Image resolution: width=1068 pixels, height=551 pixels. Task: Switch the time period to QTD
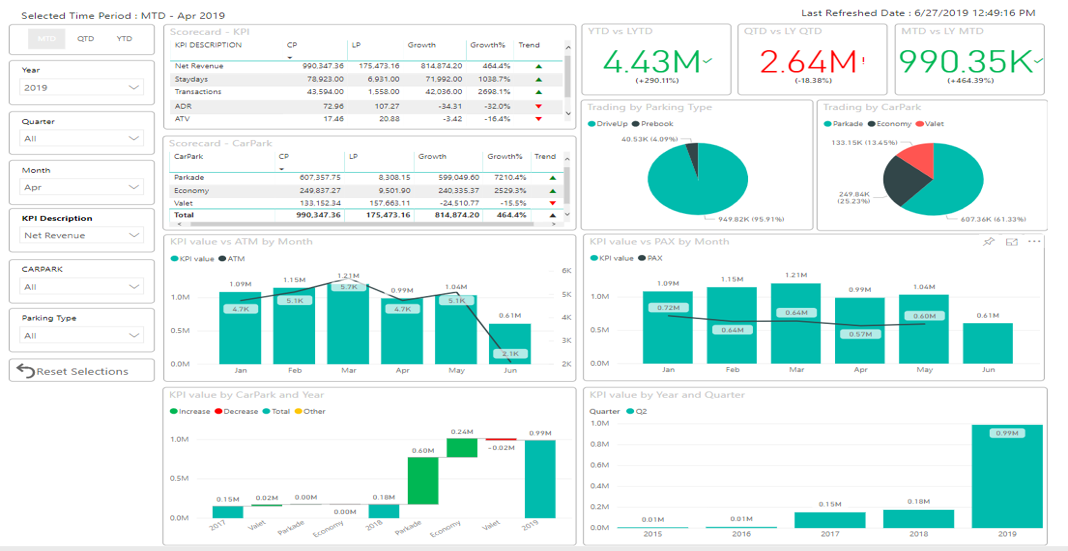[86, 39]
